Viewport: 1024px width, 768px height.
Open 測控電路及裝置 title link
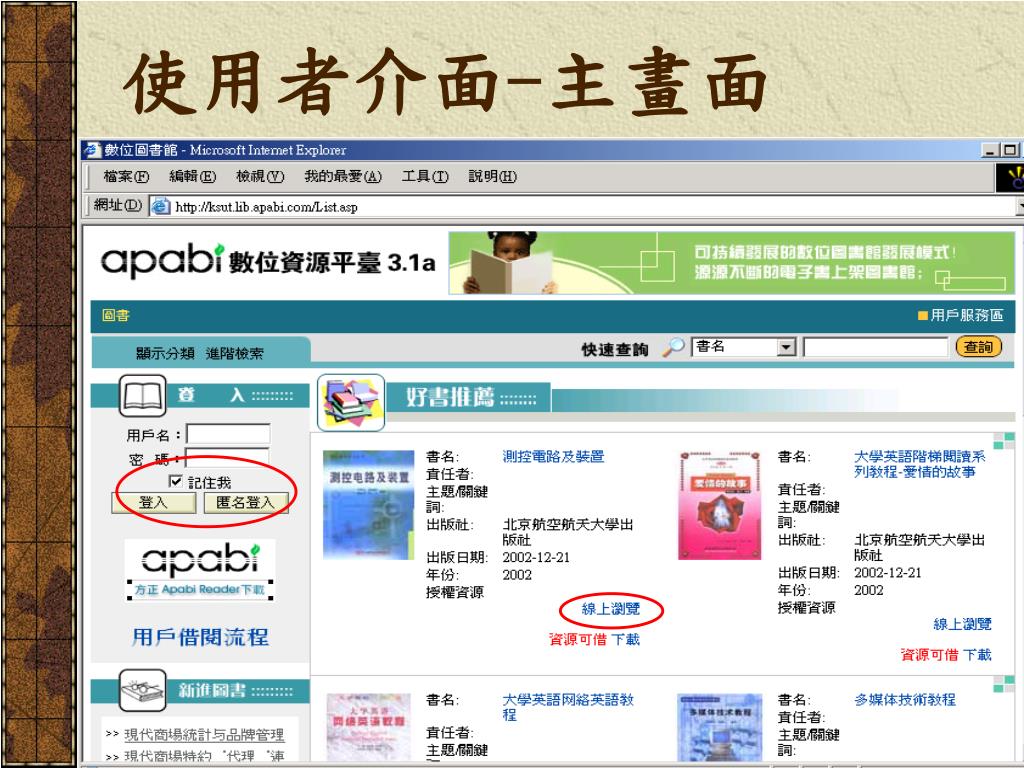tap(553, 456)
